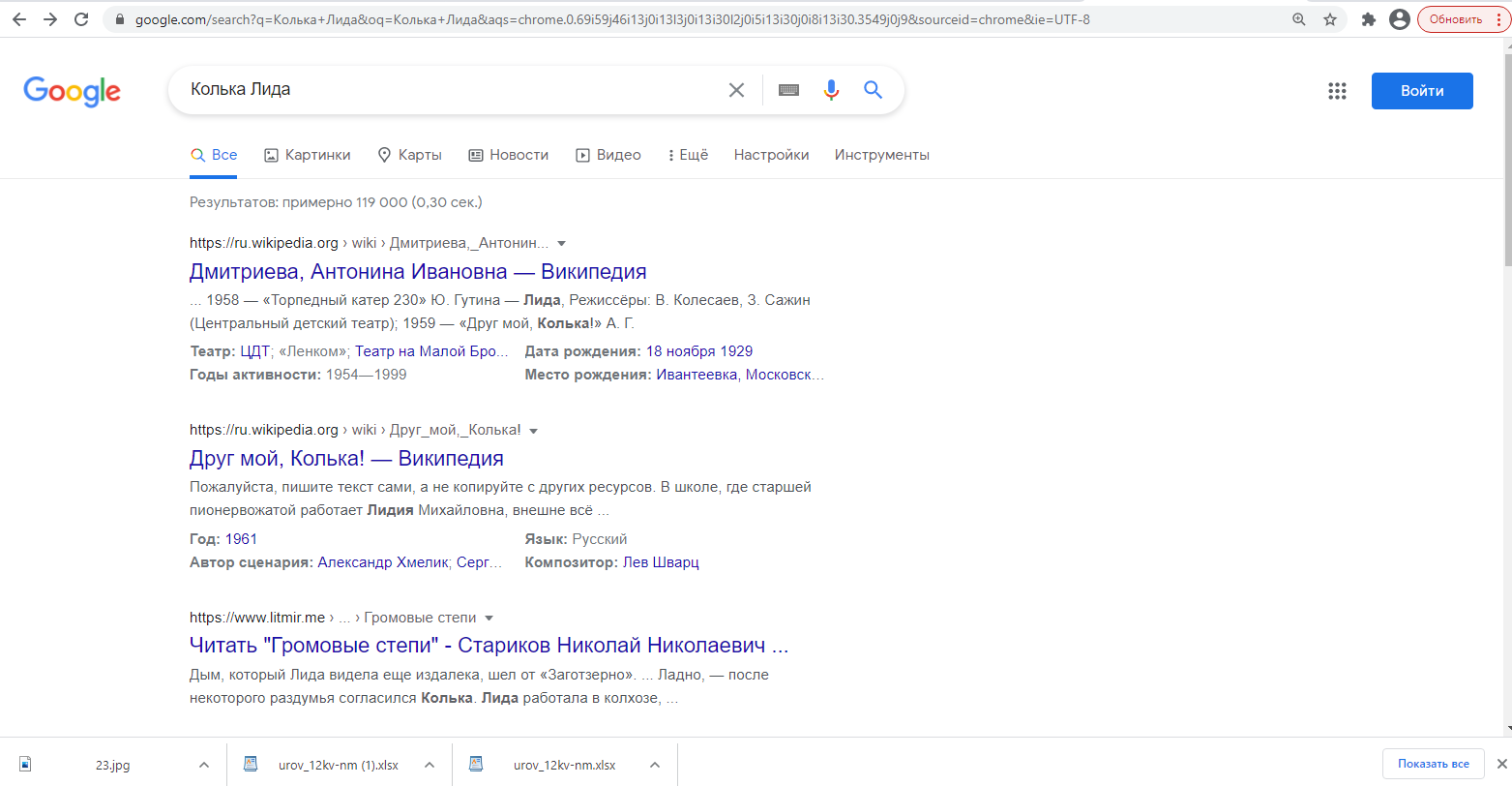Open Инструменты search tools
This screenshot has width=1512, height=786.
tap(882, 155)
